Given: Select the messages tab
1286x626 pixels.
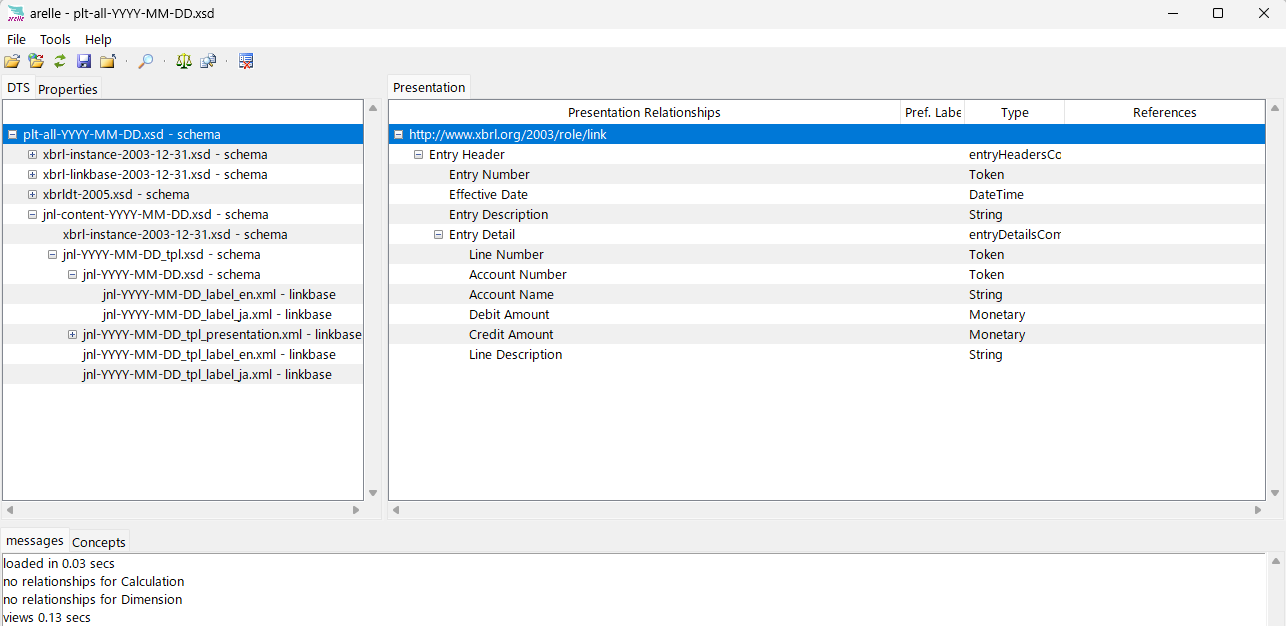Looking at the screenshot, I should click(x=35, y=540).
